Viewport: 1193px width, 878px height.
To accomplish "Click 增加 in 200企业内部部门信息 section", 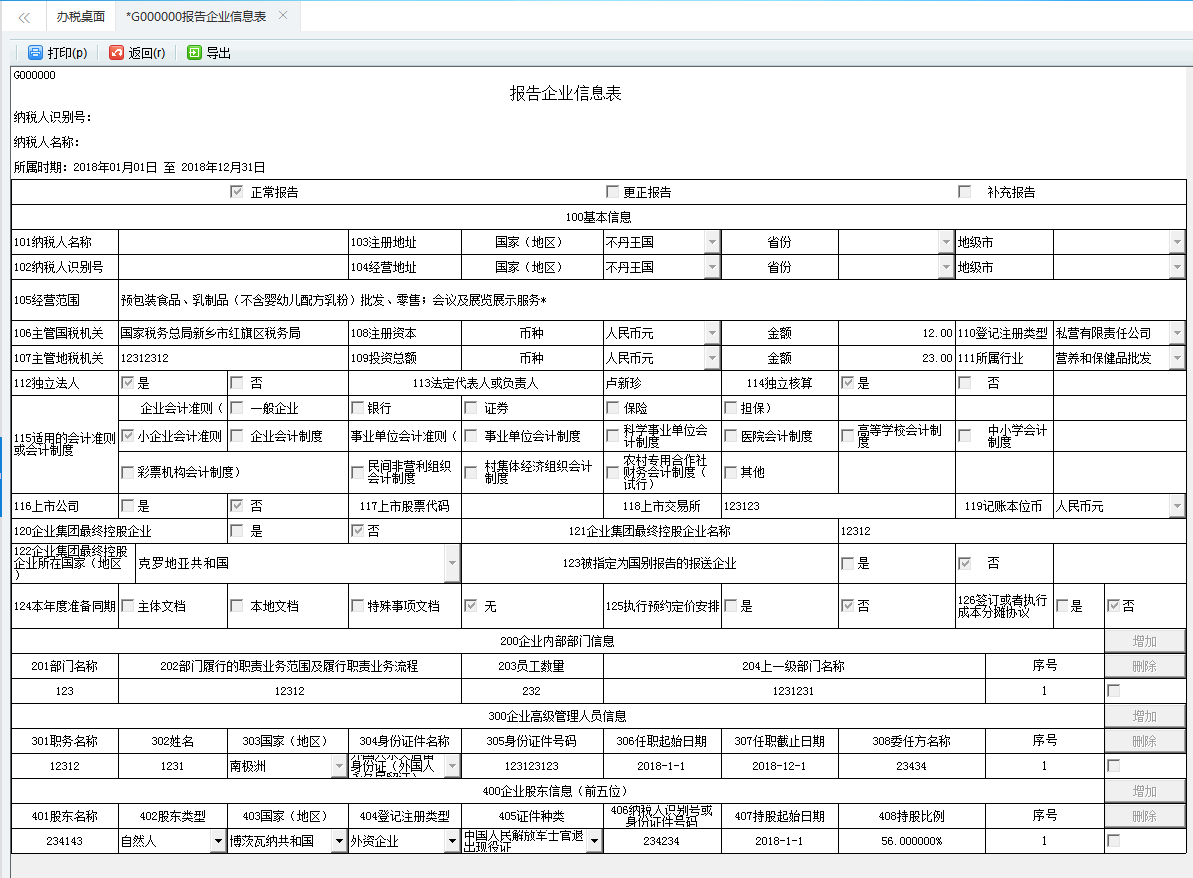I will [1144, 641].
